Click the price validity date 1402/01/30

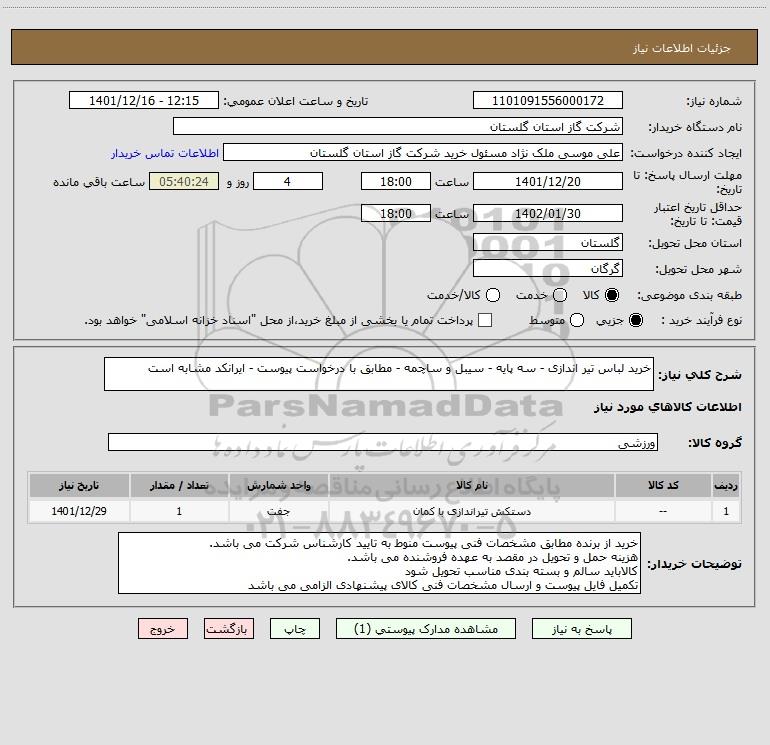(x=548, y=213)
